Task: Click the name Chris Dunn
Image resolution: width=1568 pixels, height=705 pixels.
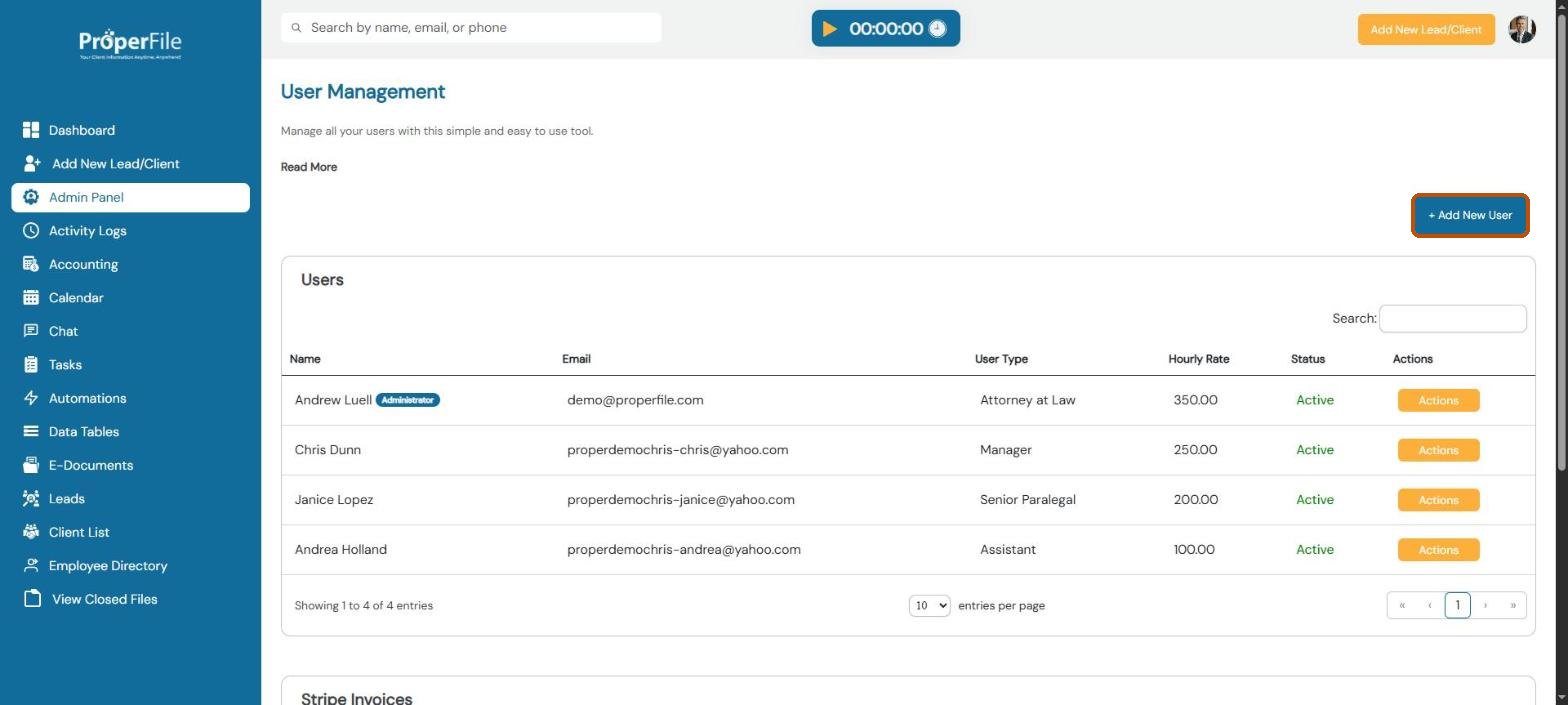Action: click(x=328, y=450)
